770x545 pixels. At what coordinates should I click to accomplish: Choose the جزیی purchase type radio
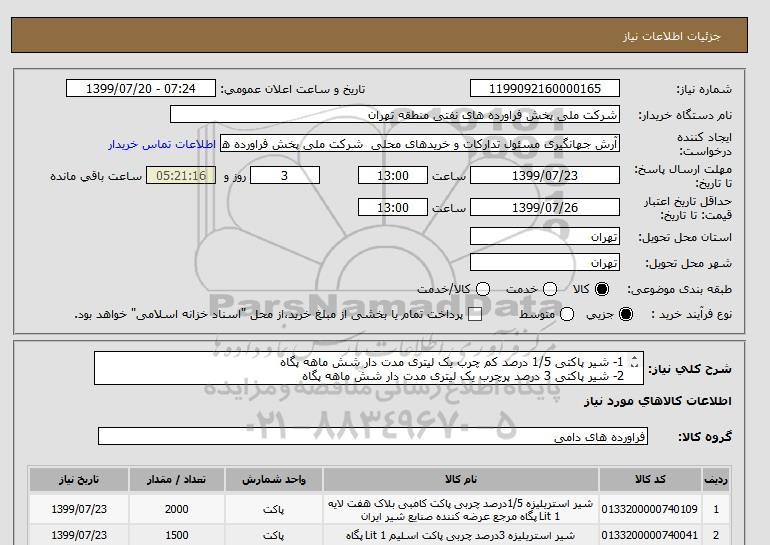coord(626,314)
